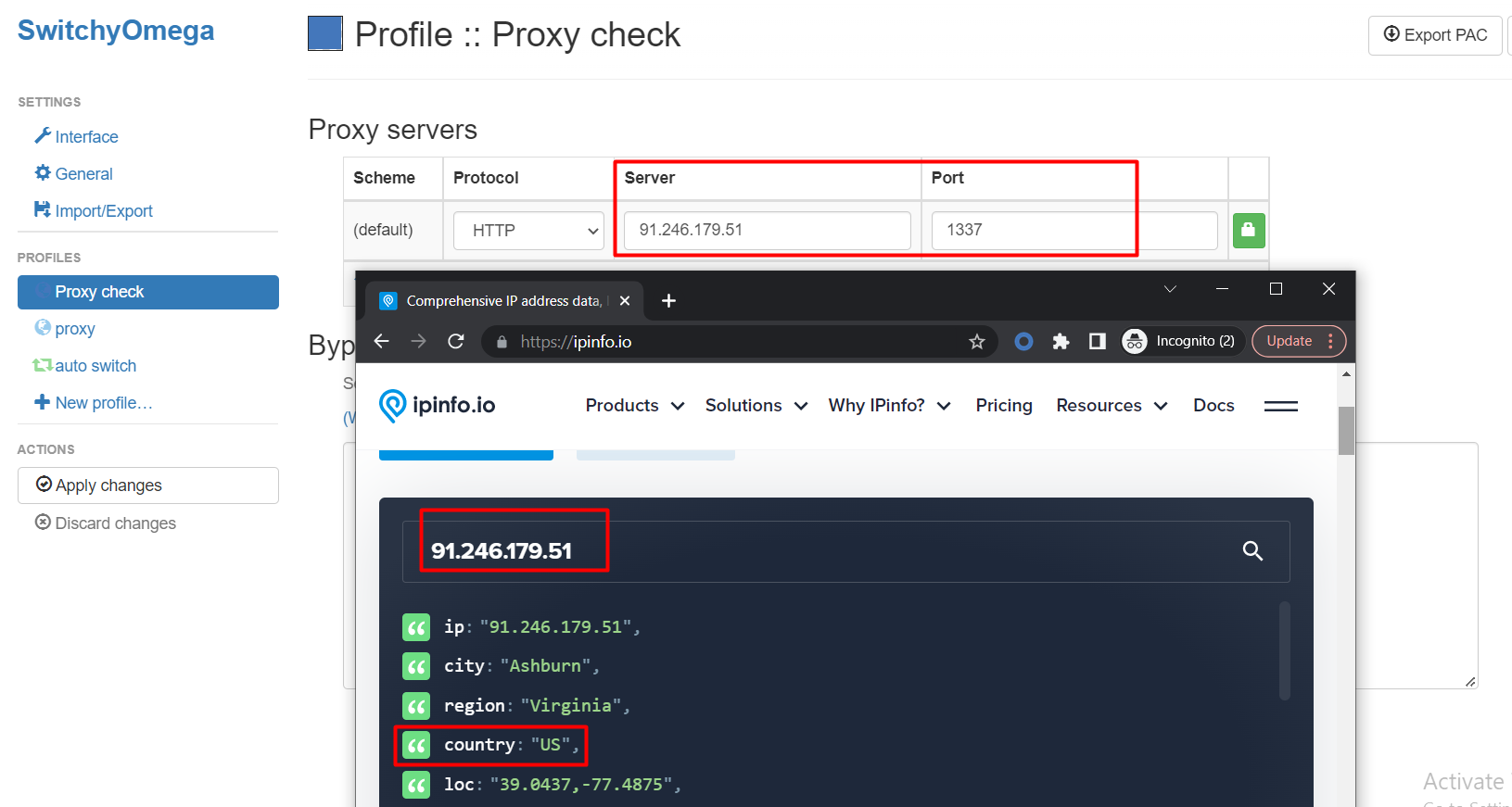Open the Pricing page
This screenshot has width=1512, height=807.
pyautogui.click(x=1004, y=406)
